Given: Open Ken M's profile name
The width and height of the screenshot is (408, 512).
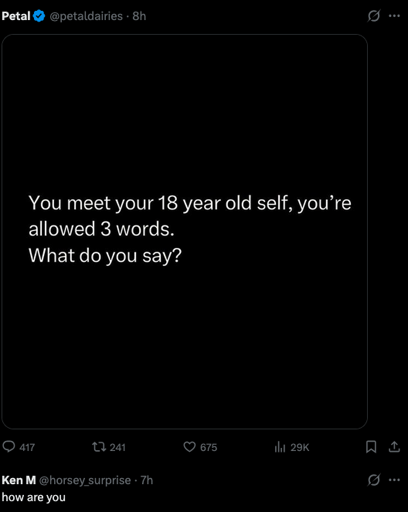Looking at the screenshot, I should (x=19, y=480).
